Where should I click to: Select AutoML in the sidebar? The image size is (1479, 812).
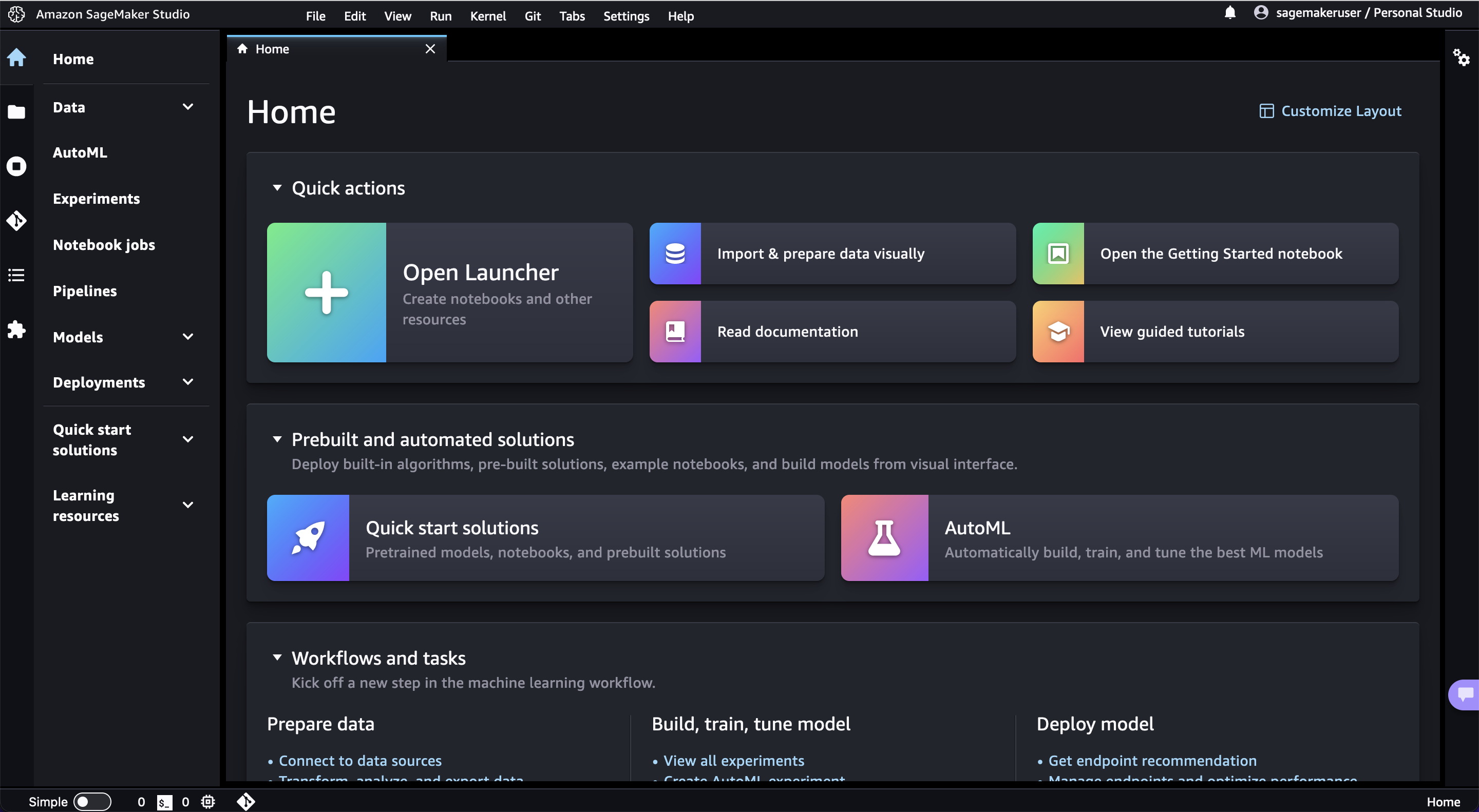coord(80,152)
